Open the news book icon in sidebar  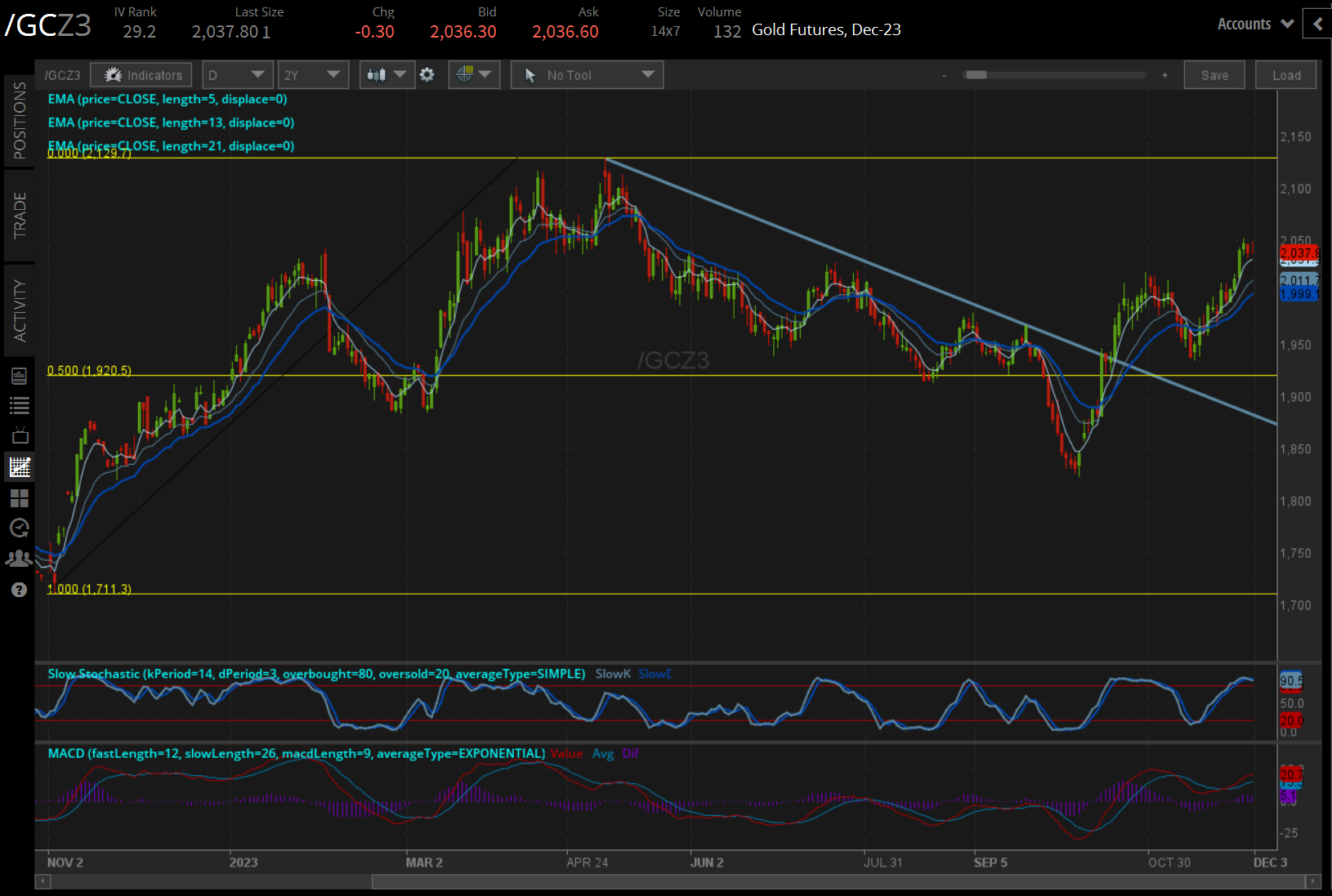tap(19, 376)
